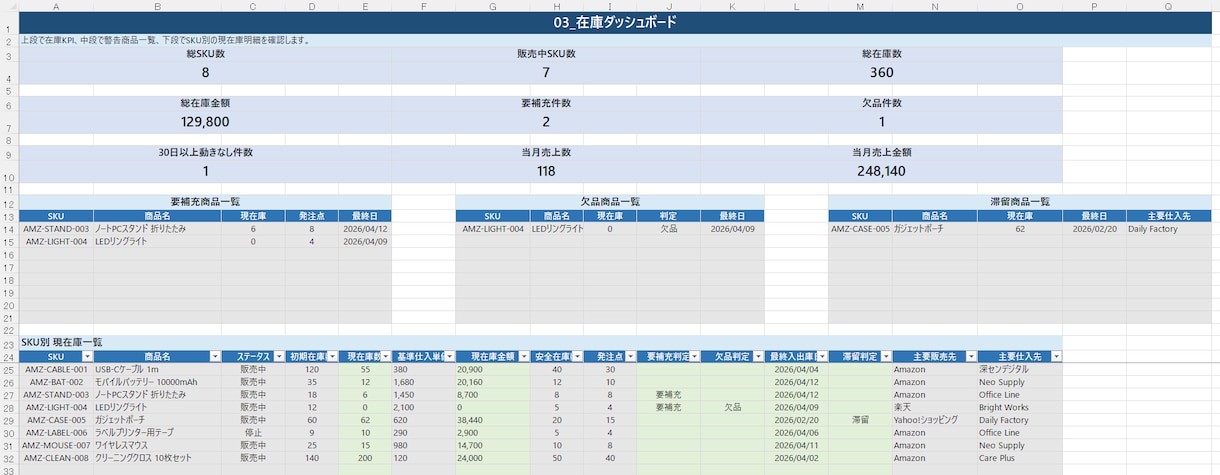Viewport: 1220px width, 475px height.
Task: Click the モバイルバッテリー 10000mAh cell
Action: point(157,382)
